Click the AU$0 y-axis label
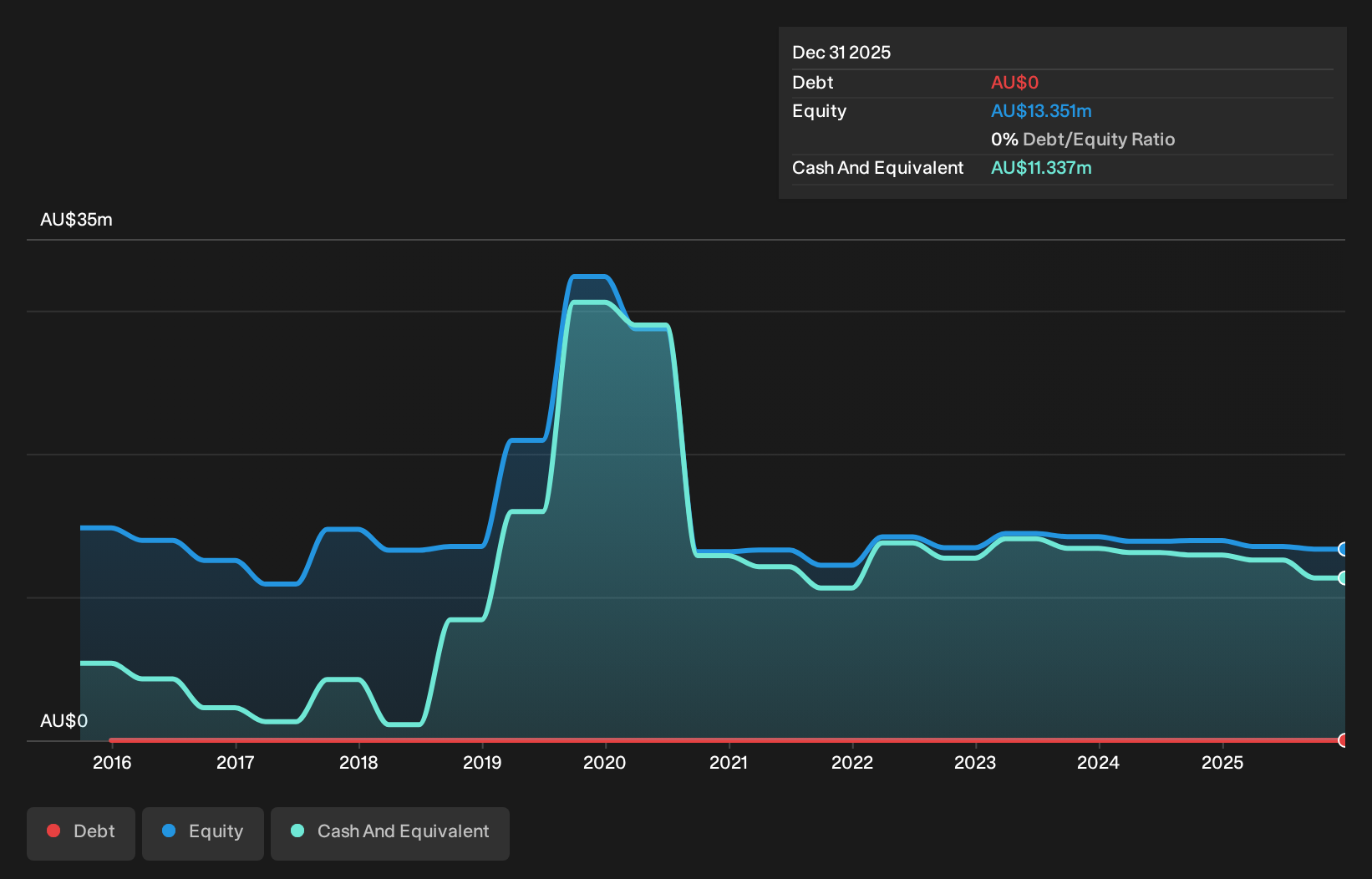 [64, 721]
